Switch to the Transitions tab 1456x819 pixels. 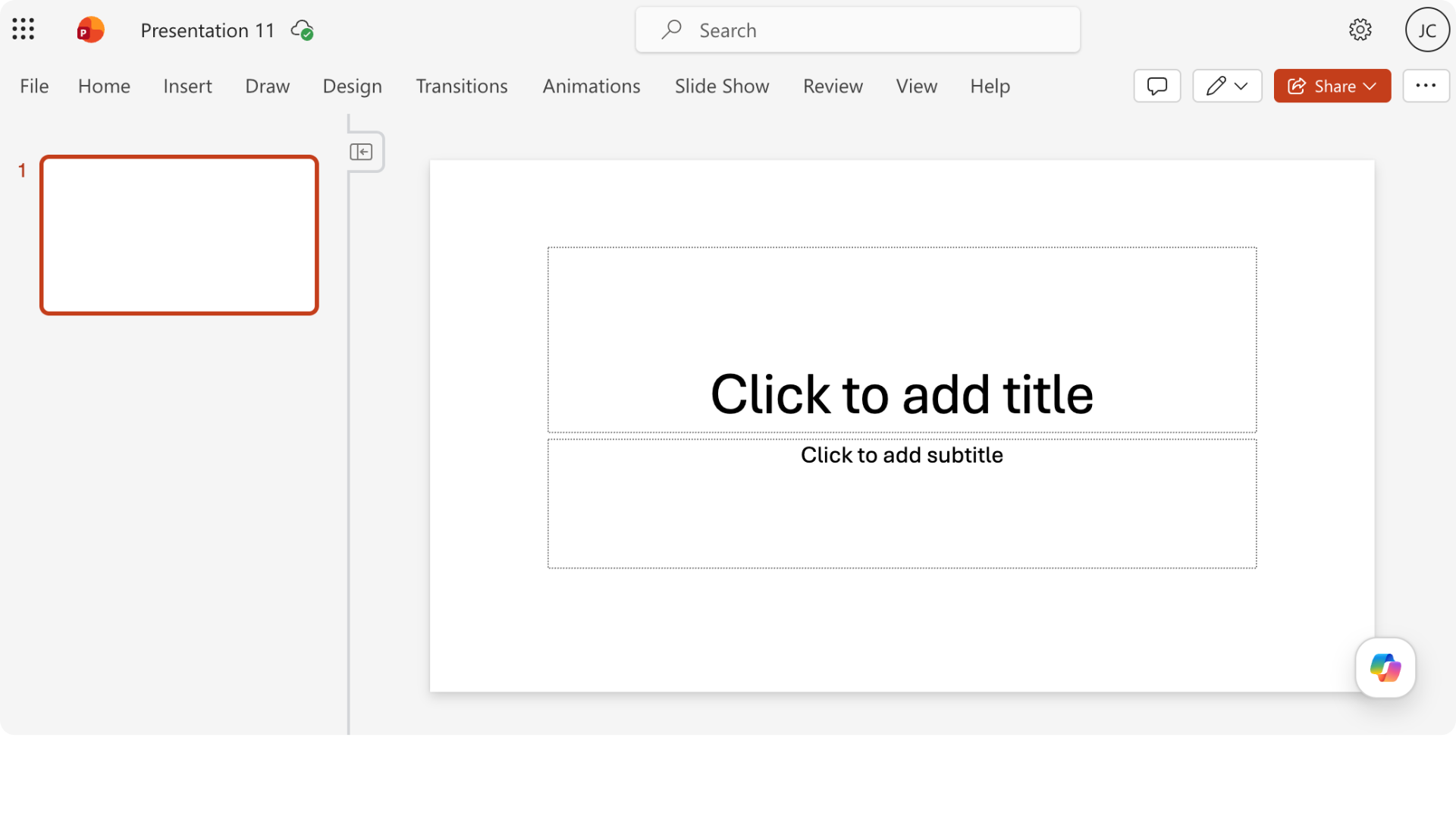(461, 86)
